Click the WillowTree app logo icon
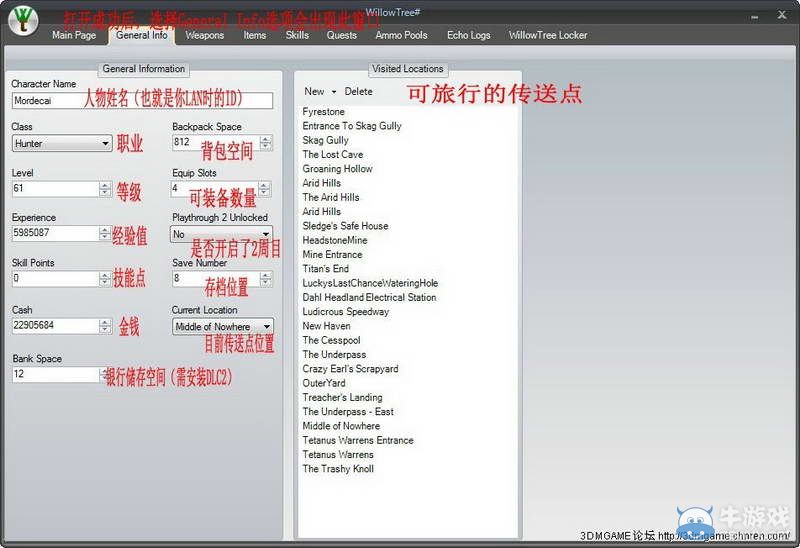800x548 pixels. (x=23, y=20)
